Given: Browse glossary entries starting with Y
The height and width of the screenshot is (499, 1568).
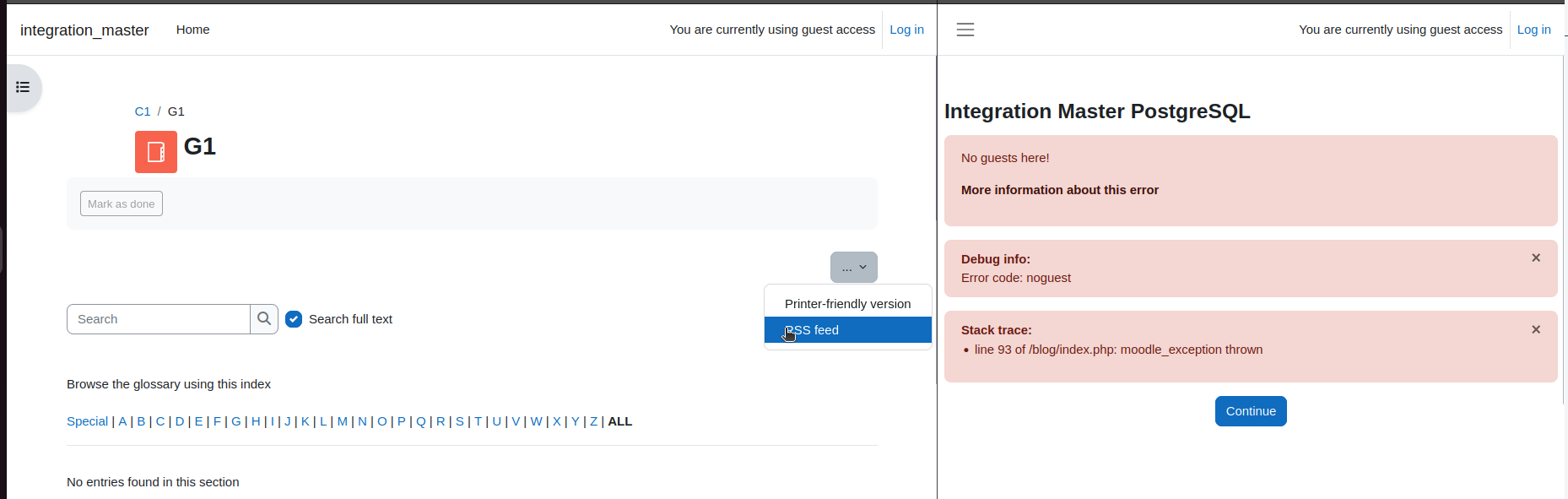Looking at the screenshot, I should pos(576,421).
